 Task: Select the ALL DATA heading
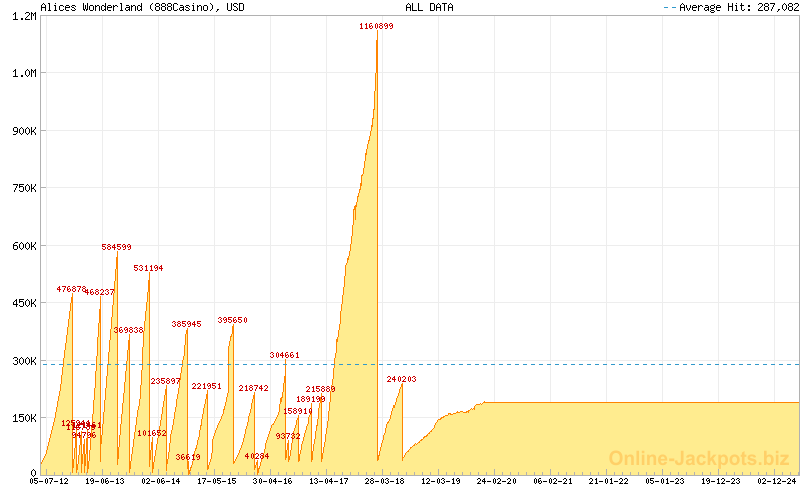pyautogui.click(x=429, y=7)
